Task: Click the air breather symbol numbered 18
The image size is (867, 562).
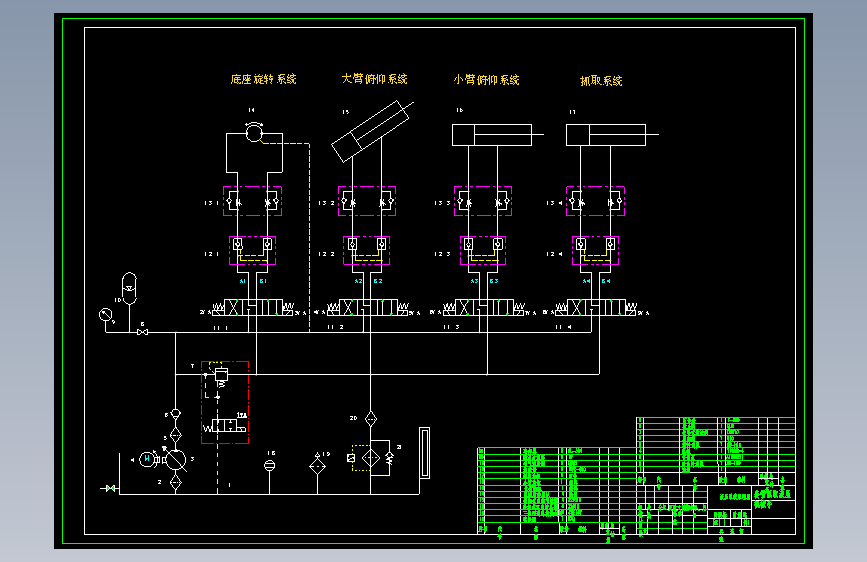Action: point(269,466)
